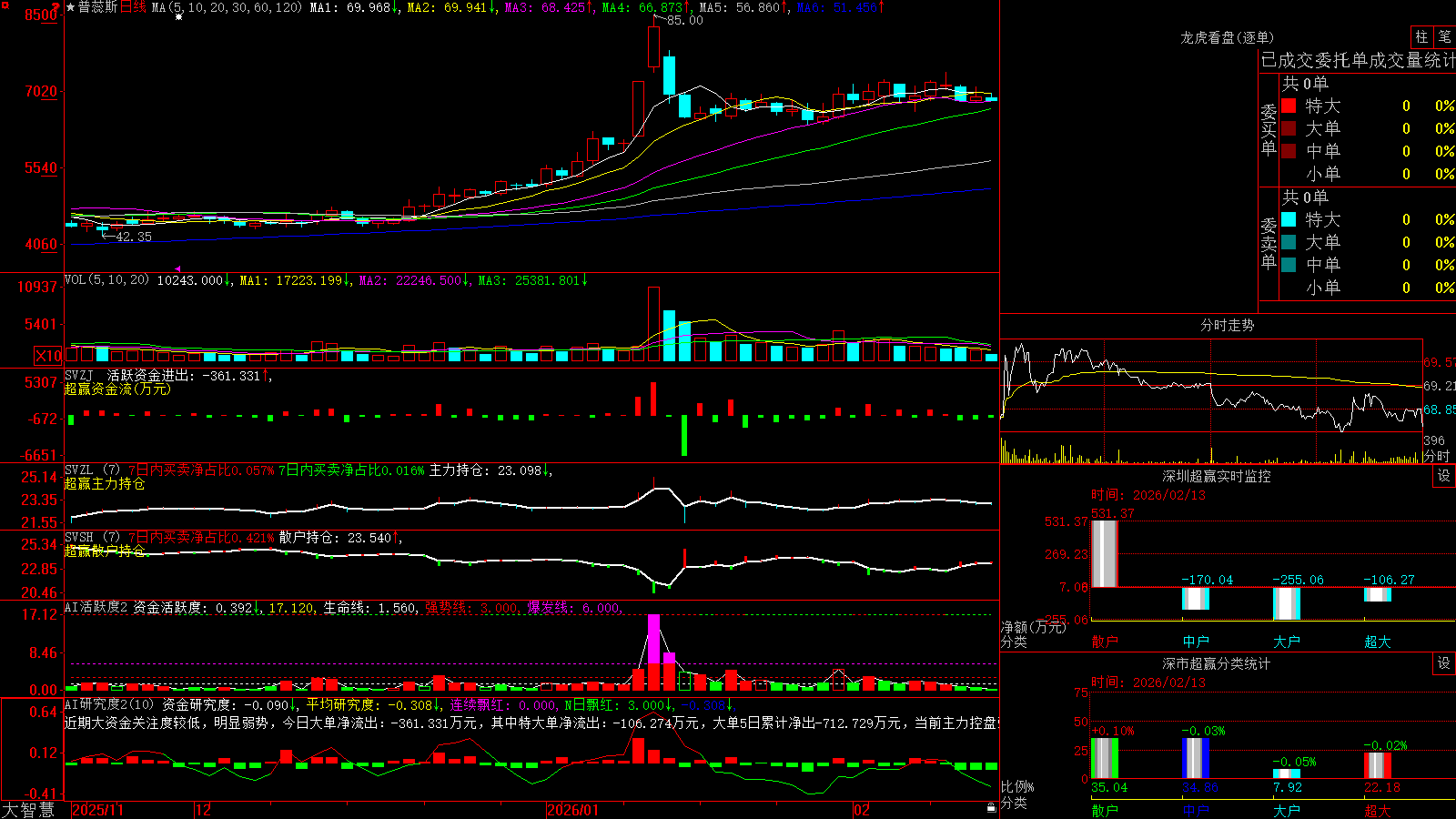1456x819 pixels.
Task: Click the 超大 22.18 bar in 深市超赢分类统计
Action: (x=1378, y=765)
